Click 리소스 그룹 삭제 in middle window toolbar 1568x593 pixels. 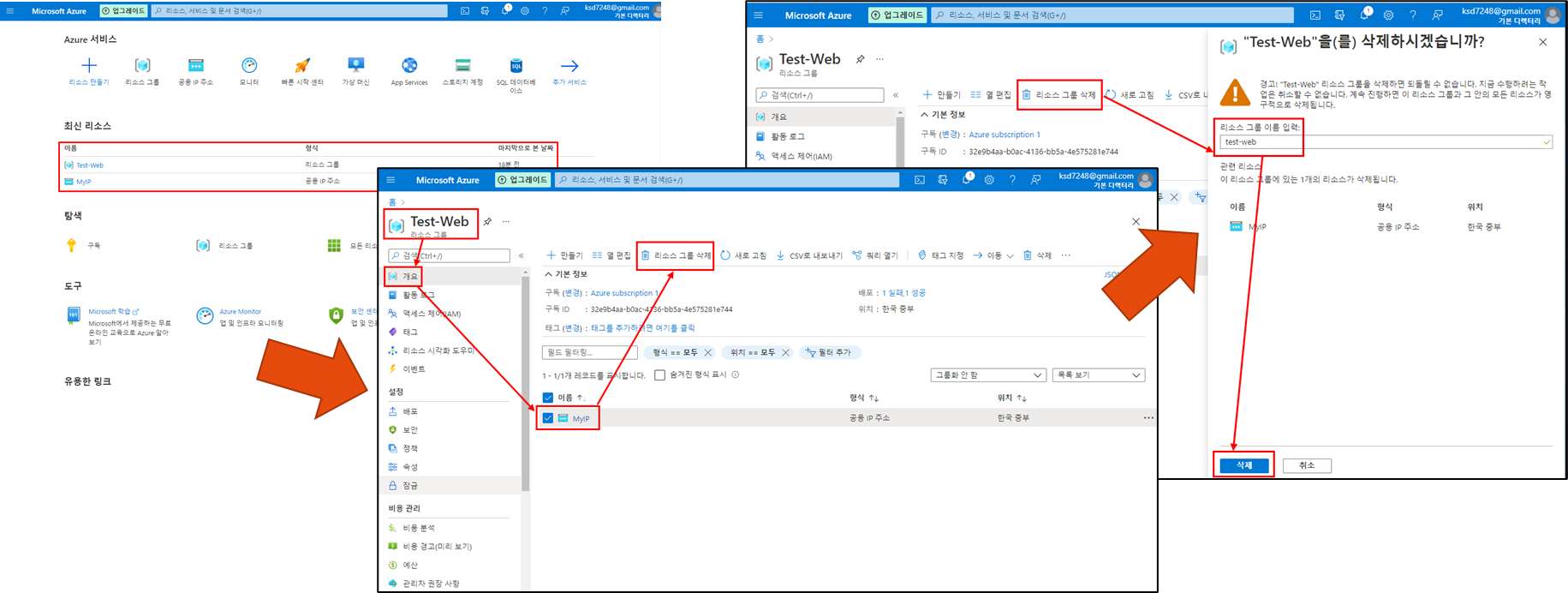[676, 255]
